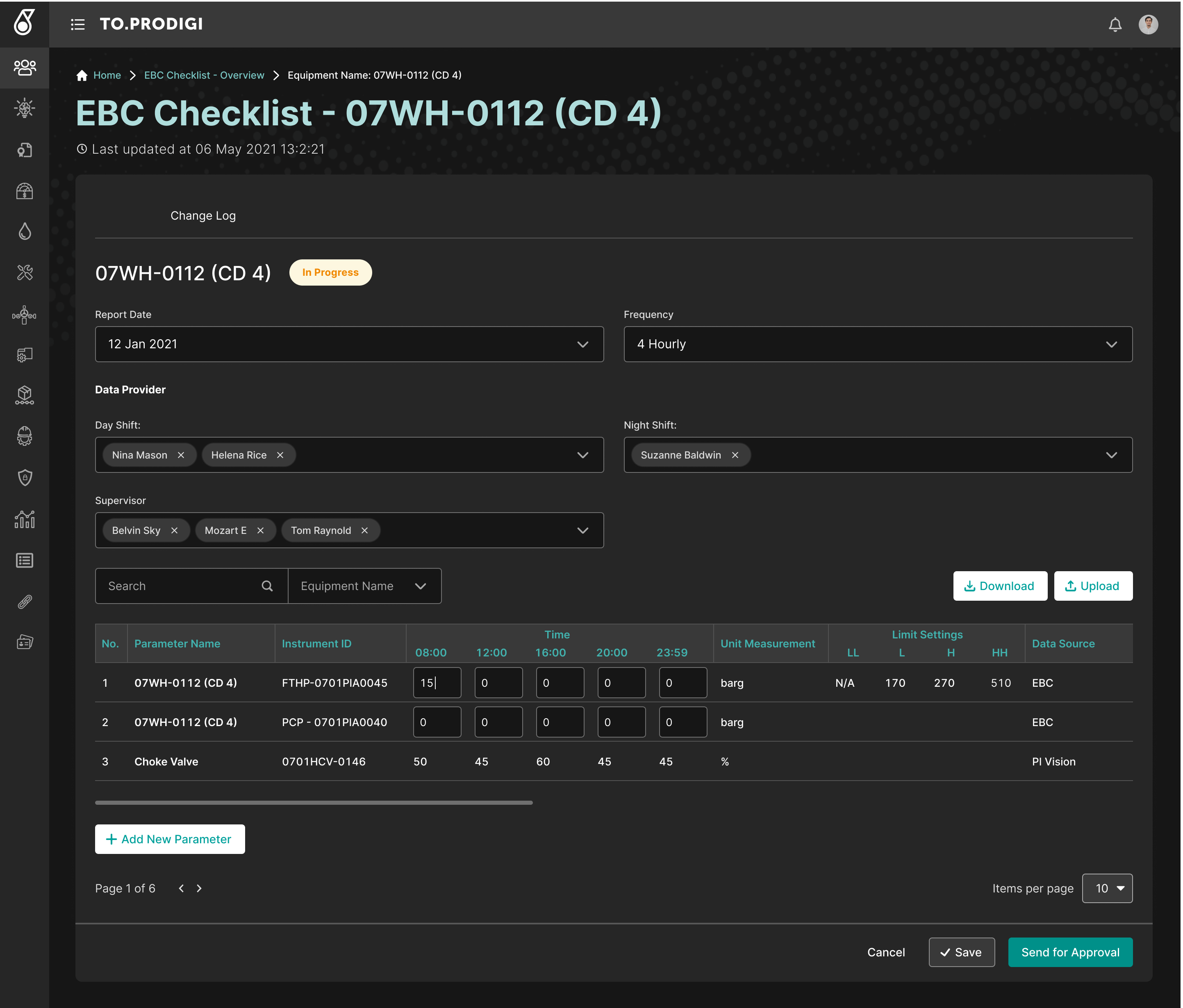Remove Suzanne Baldwin from Night Shift

(735, 455)
